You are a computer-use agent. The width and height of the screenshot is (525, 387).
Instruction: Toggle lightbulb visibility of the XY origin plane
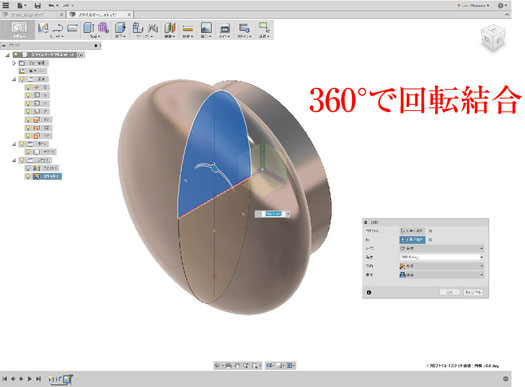[x=28, y=120]
